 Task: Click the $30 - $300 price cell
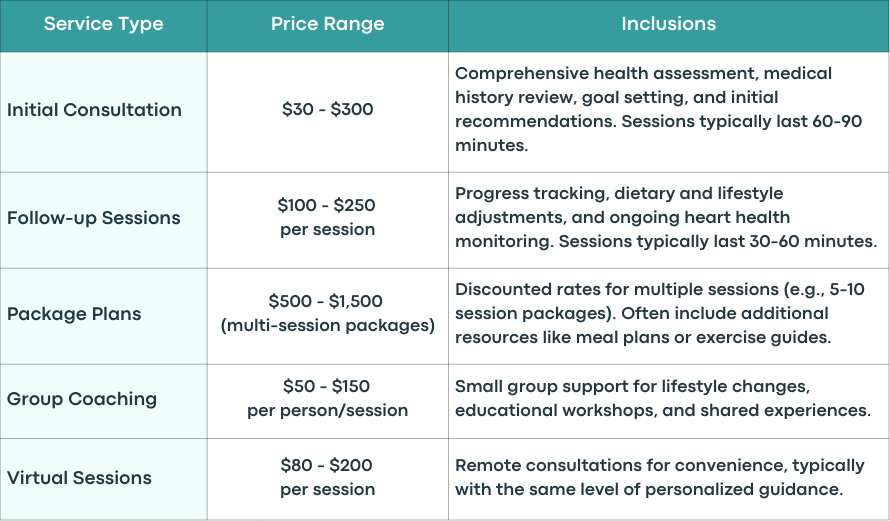pos(328,109)
